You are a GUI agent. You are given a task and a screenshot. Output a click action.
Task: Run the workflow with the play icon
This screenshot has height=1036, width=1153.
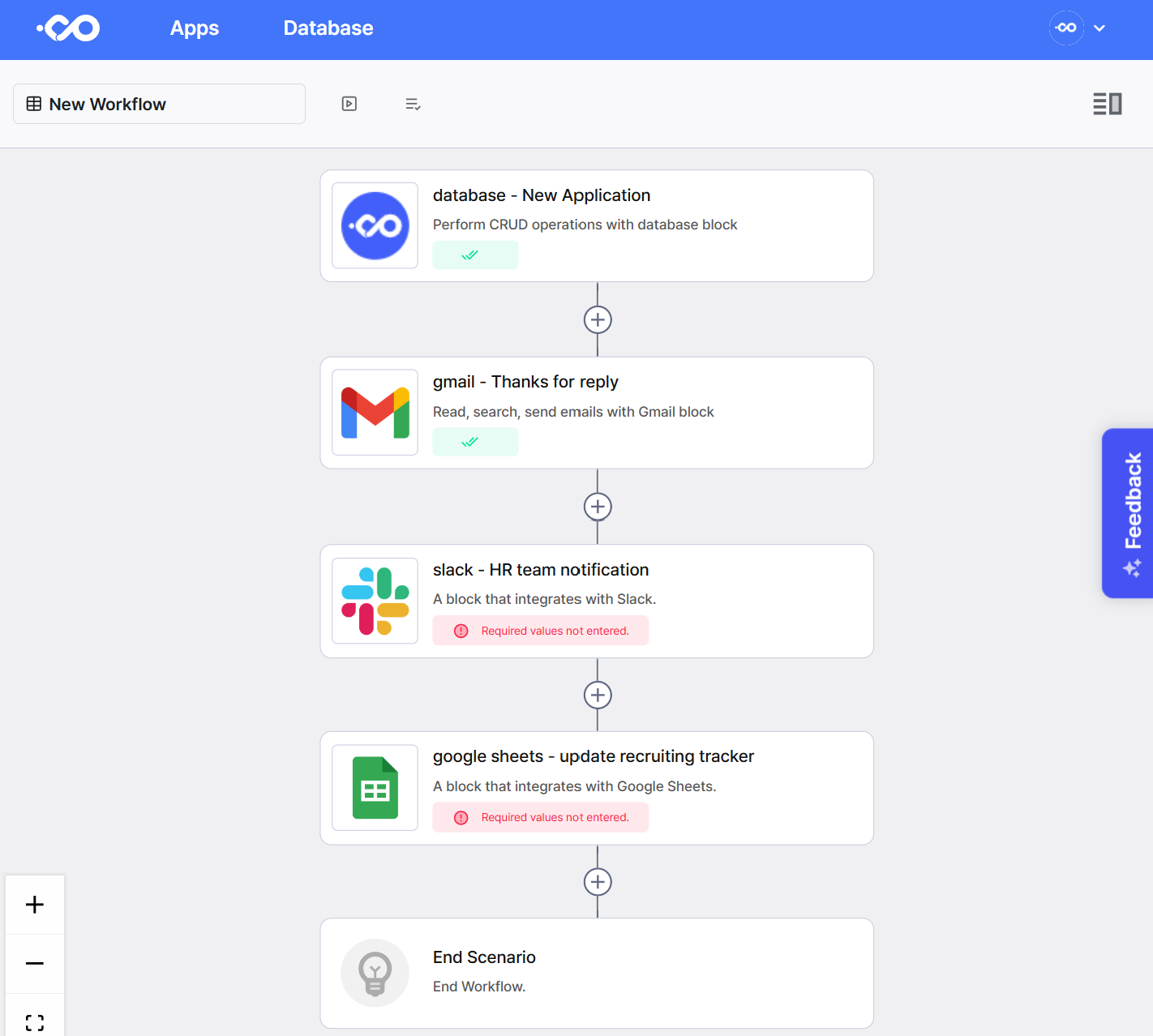(x=349, y=104)
